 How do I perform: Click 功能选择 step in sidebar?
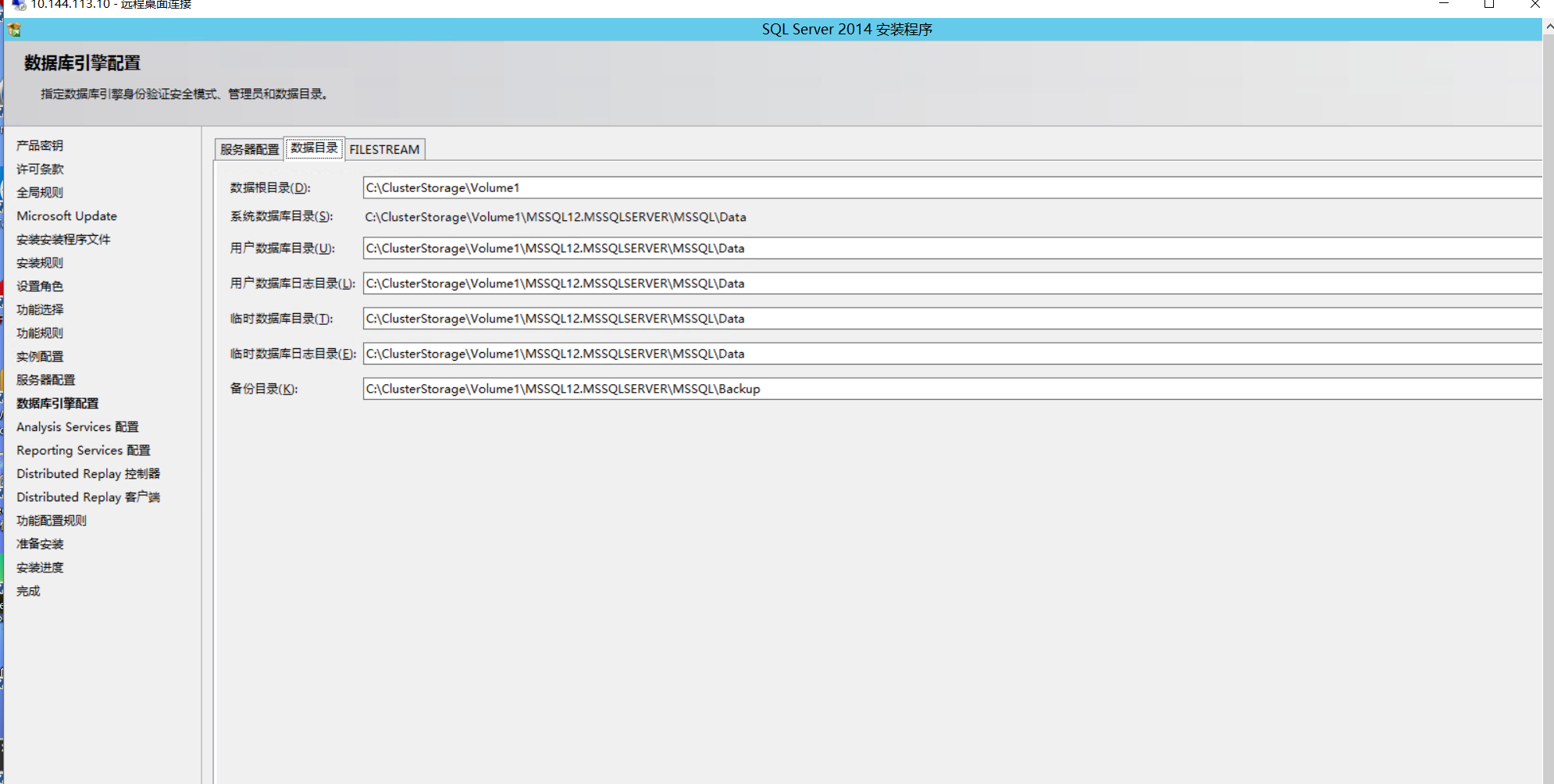(40, 309)
